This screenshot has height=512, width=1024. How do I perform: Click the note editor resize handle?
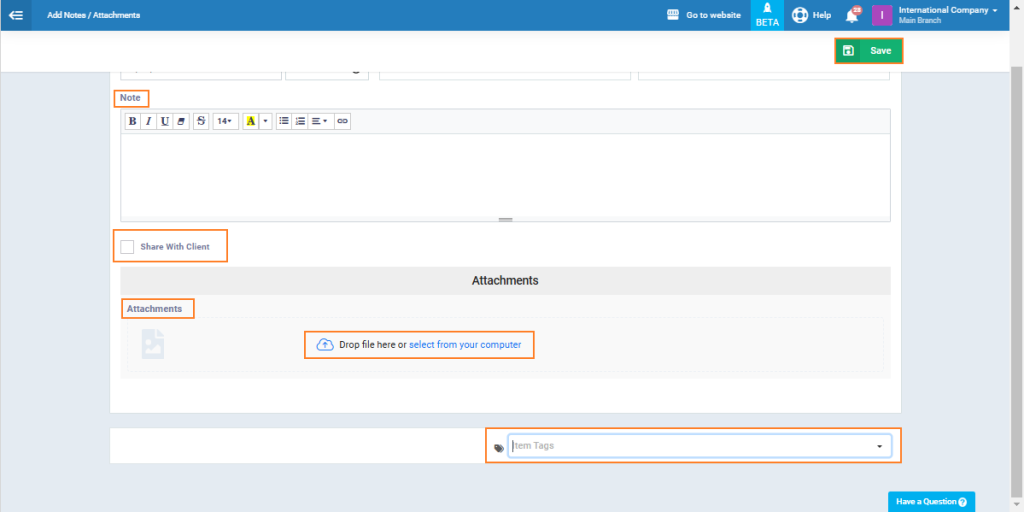pyautogui.click(x=505, y=219)
